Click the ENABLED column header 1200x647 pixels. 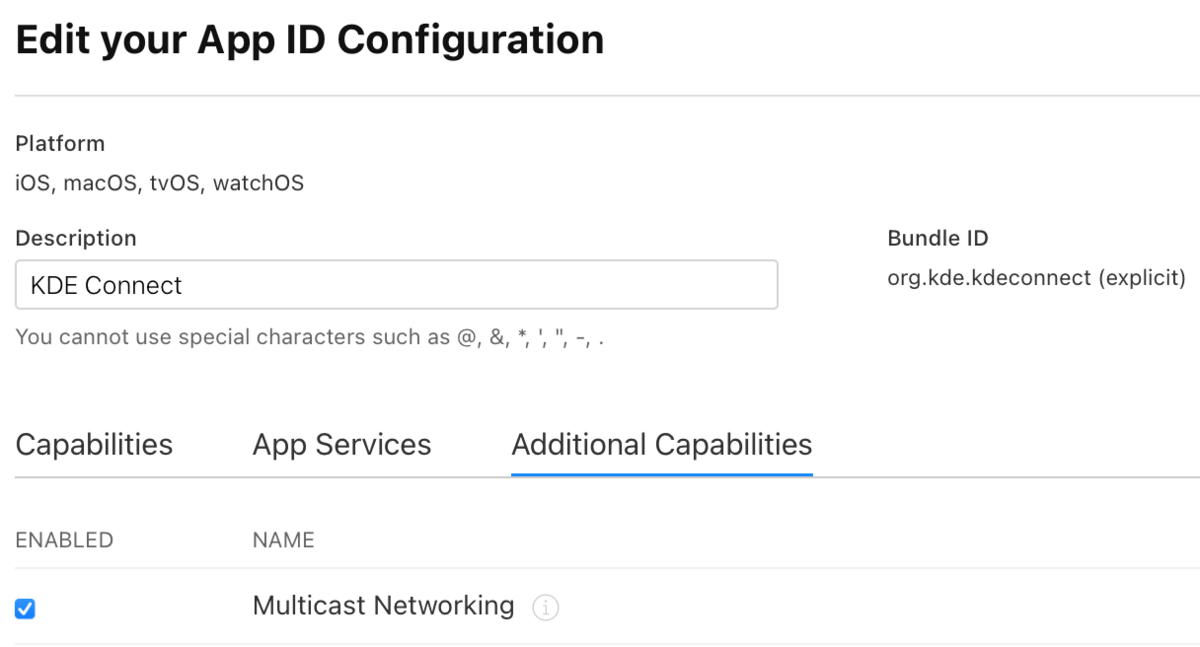click(x=64, y=541)
